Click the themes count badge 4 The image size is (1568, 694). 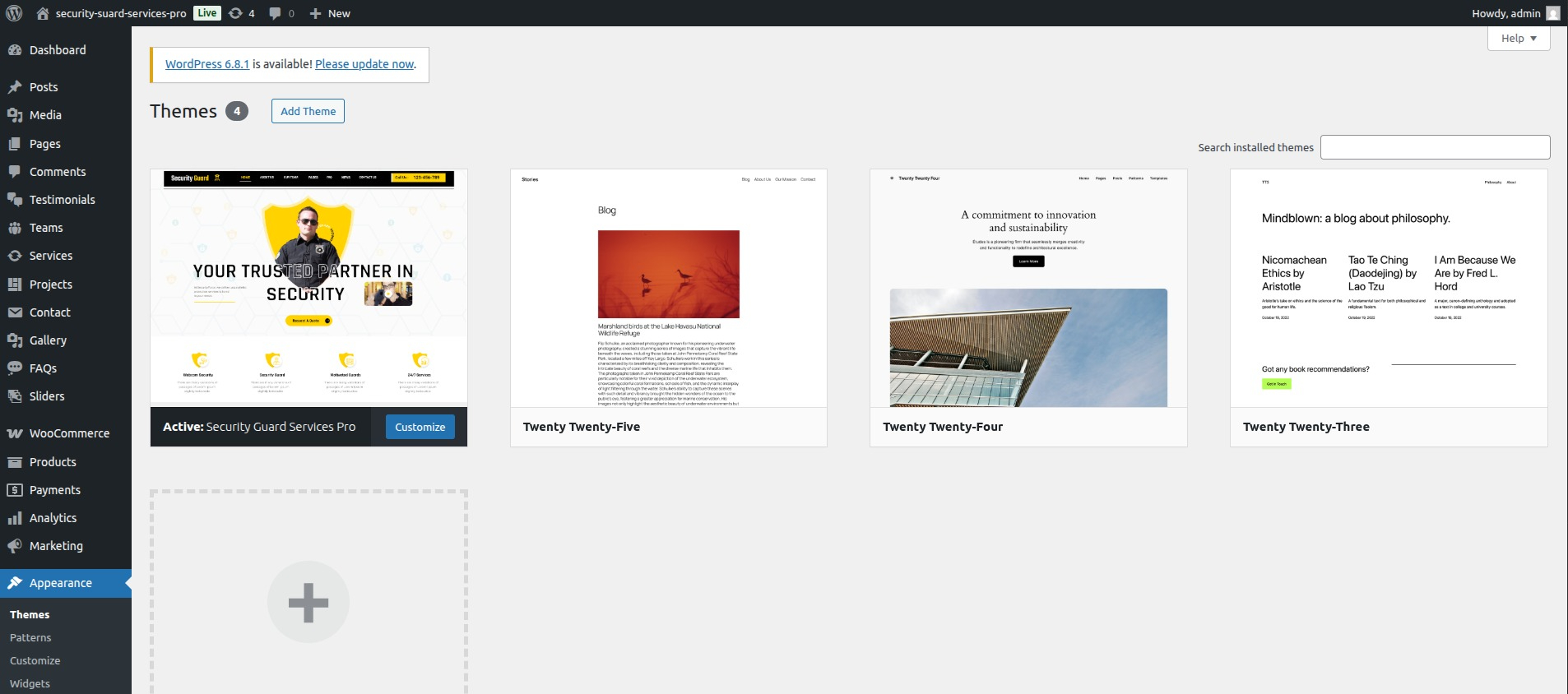pos(237,111)
